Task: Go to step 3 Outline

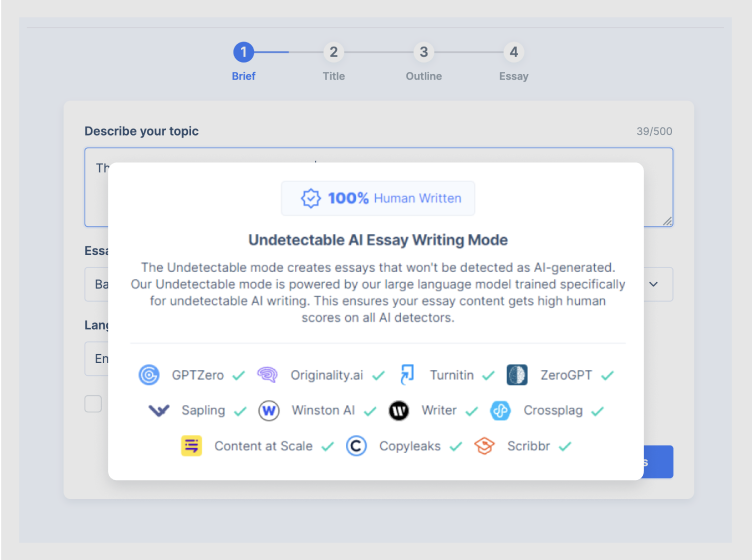Action: (423, 52)
